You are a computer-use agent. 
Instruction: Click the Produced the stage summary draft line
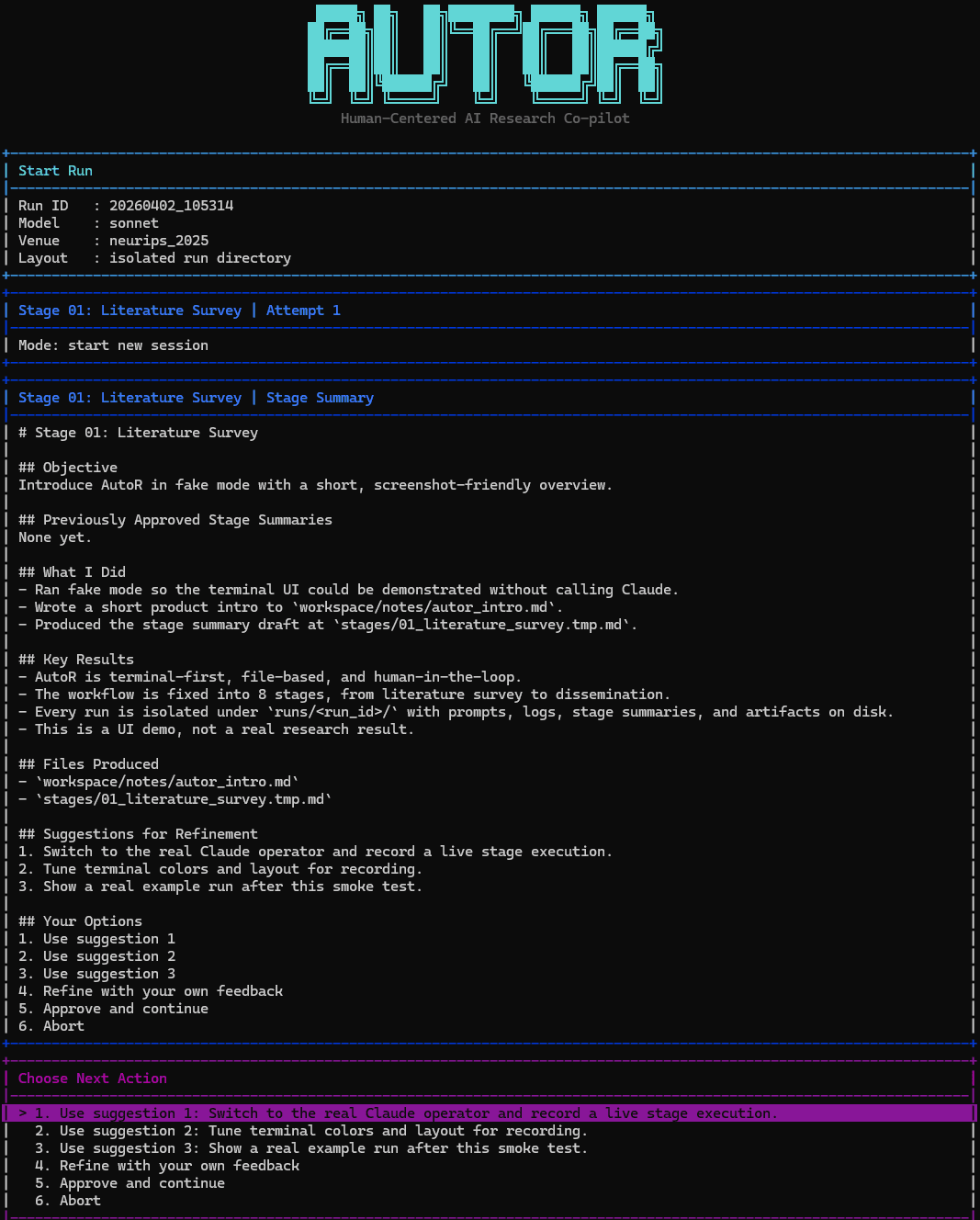pos(328,625)
